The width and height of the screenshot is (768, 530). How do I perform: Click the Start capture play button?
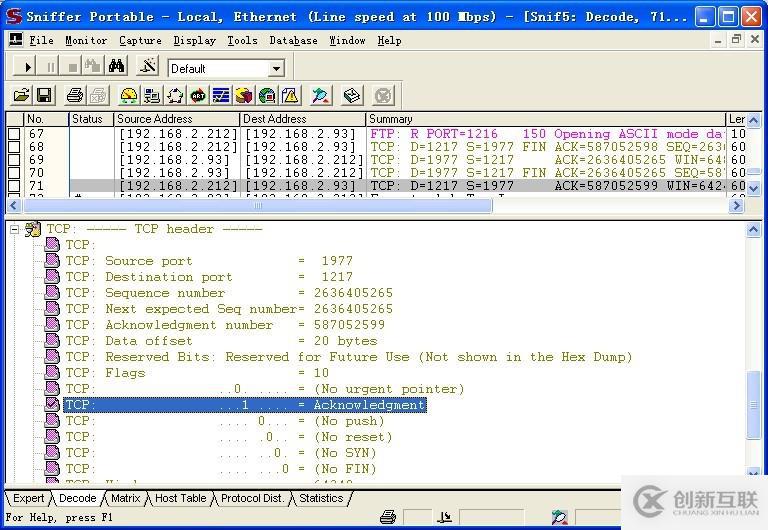(27, 67)
